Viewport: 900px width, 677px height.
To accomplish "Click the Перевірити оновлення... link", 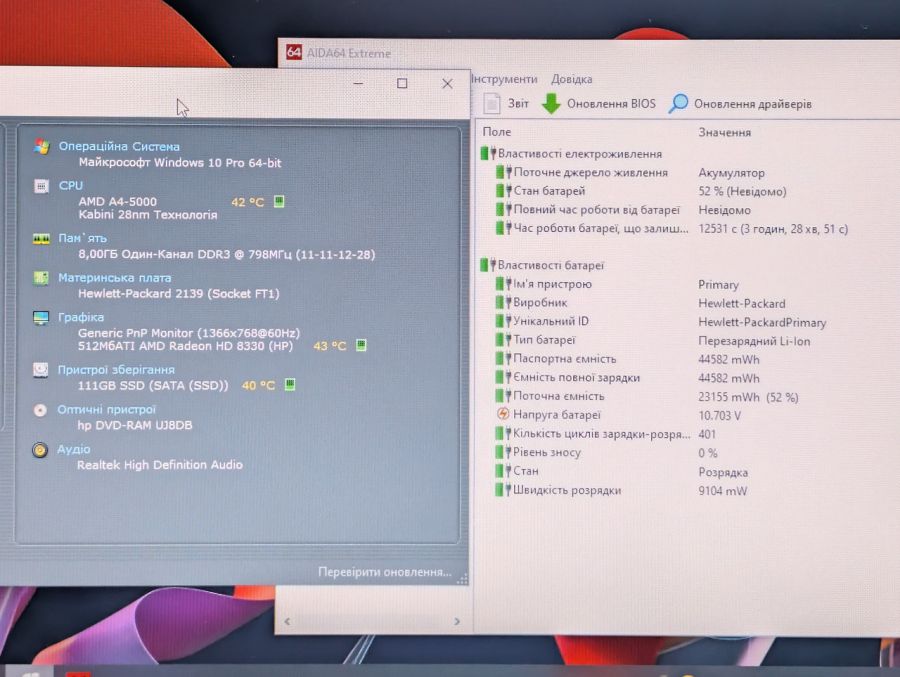I will pos(385,572).
